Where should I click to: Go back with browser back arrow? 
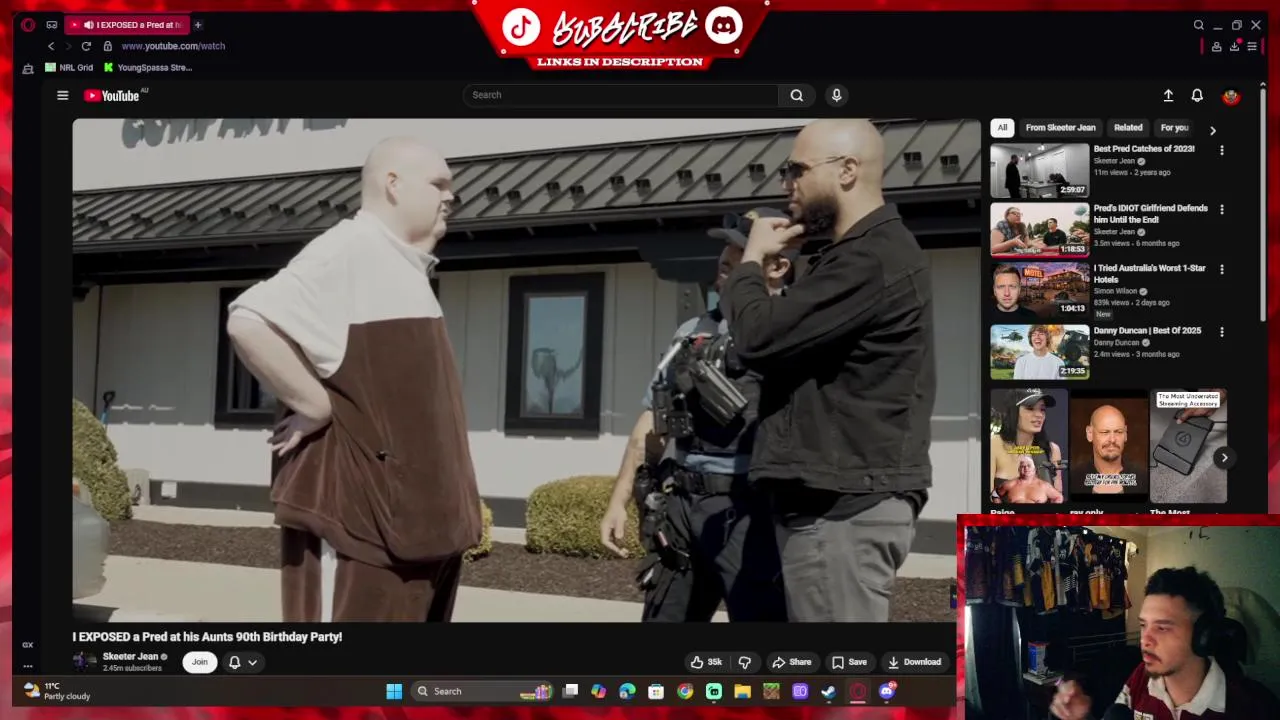[x=51, y=46]
